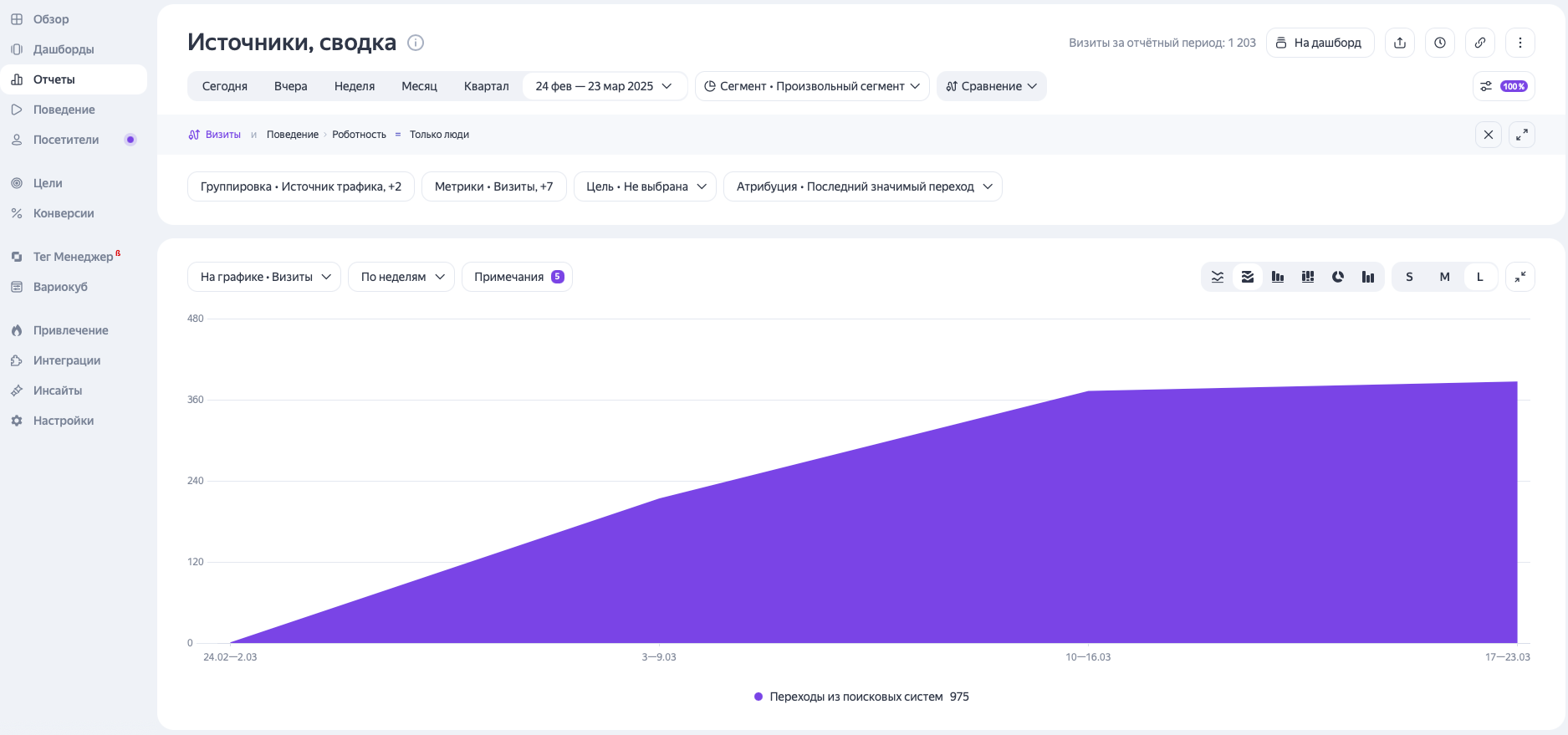Click info icon beside report title
1568x735 pixels.
(x=416, y=43)
